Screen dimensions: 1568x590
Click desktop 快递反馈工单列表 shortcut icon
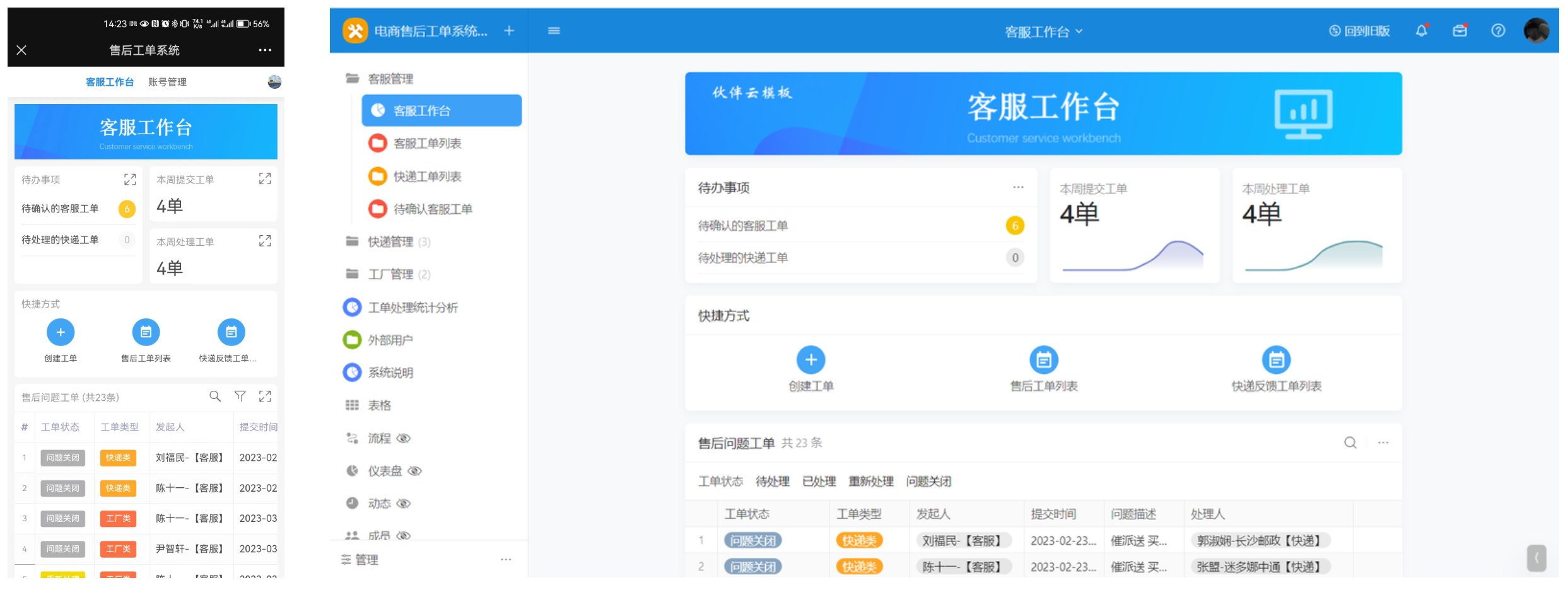(1277, 360)
